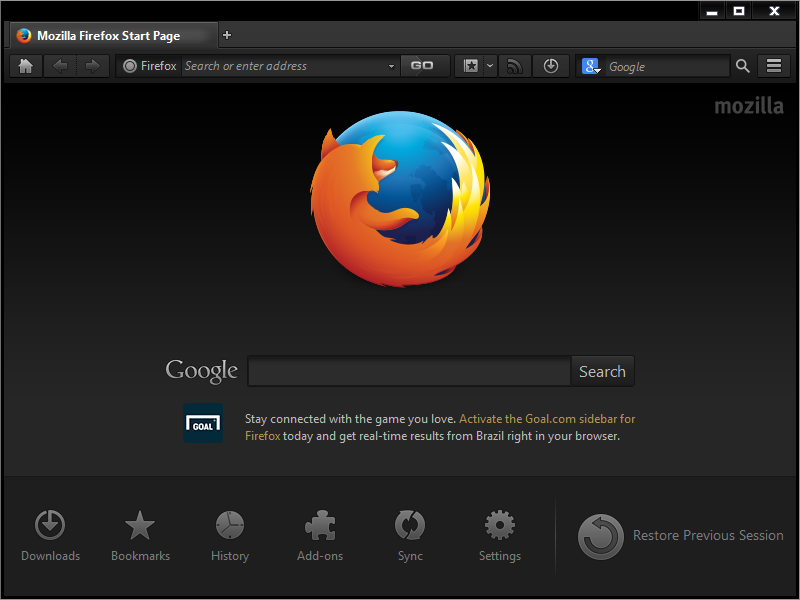Screen dimensions: 800x600
Task: Open History clock in bottom launcher
Action: [230, 536]
